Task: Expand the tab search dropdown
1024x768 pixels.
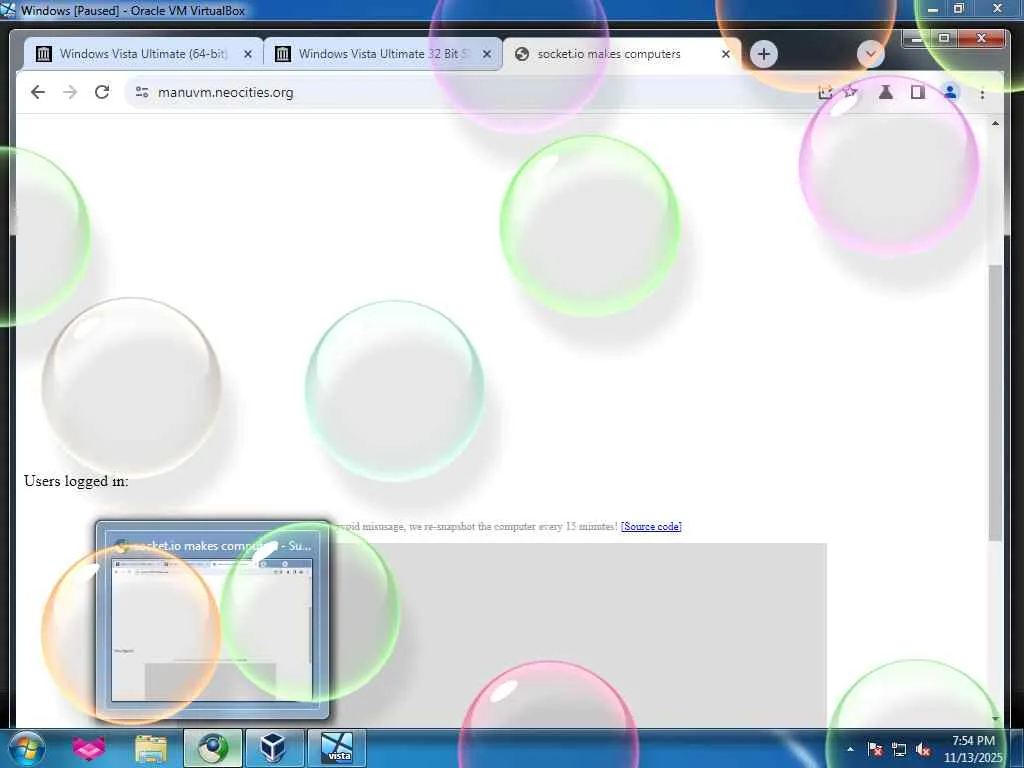Action: pos(871,54)
